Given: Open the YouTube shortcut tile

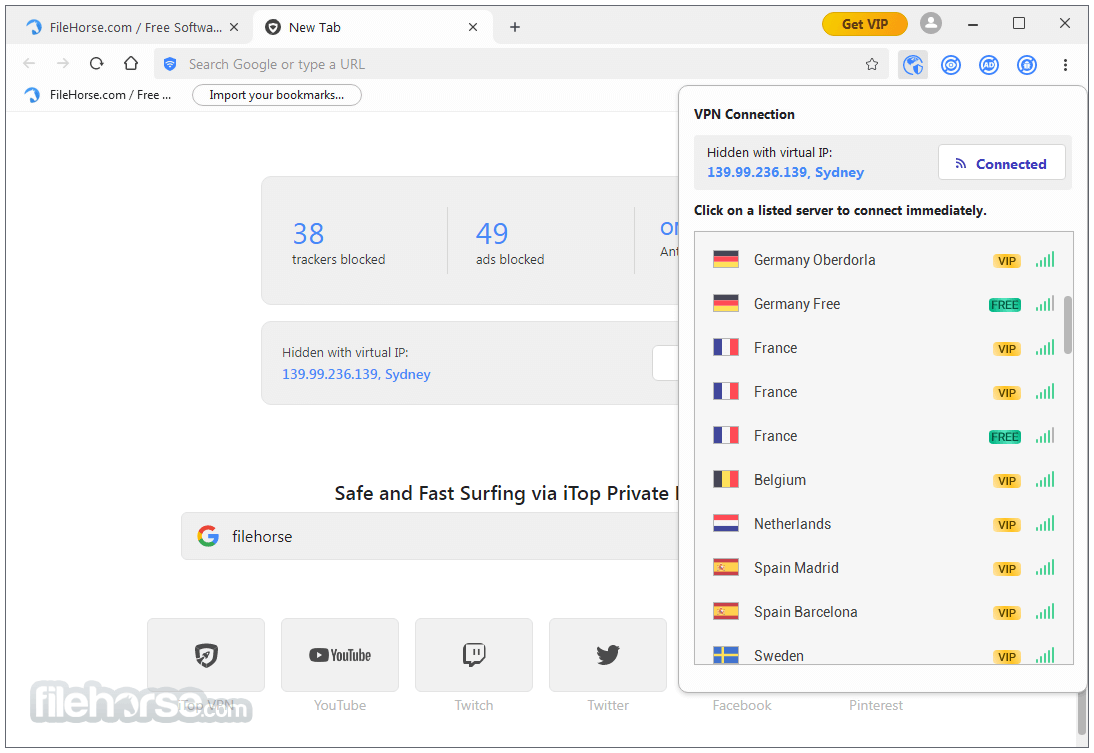Looking at the screenshot, I should 340,655.
